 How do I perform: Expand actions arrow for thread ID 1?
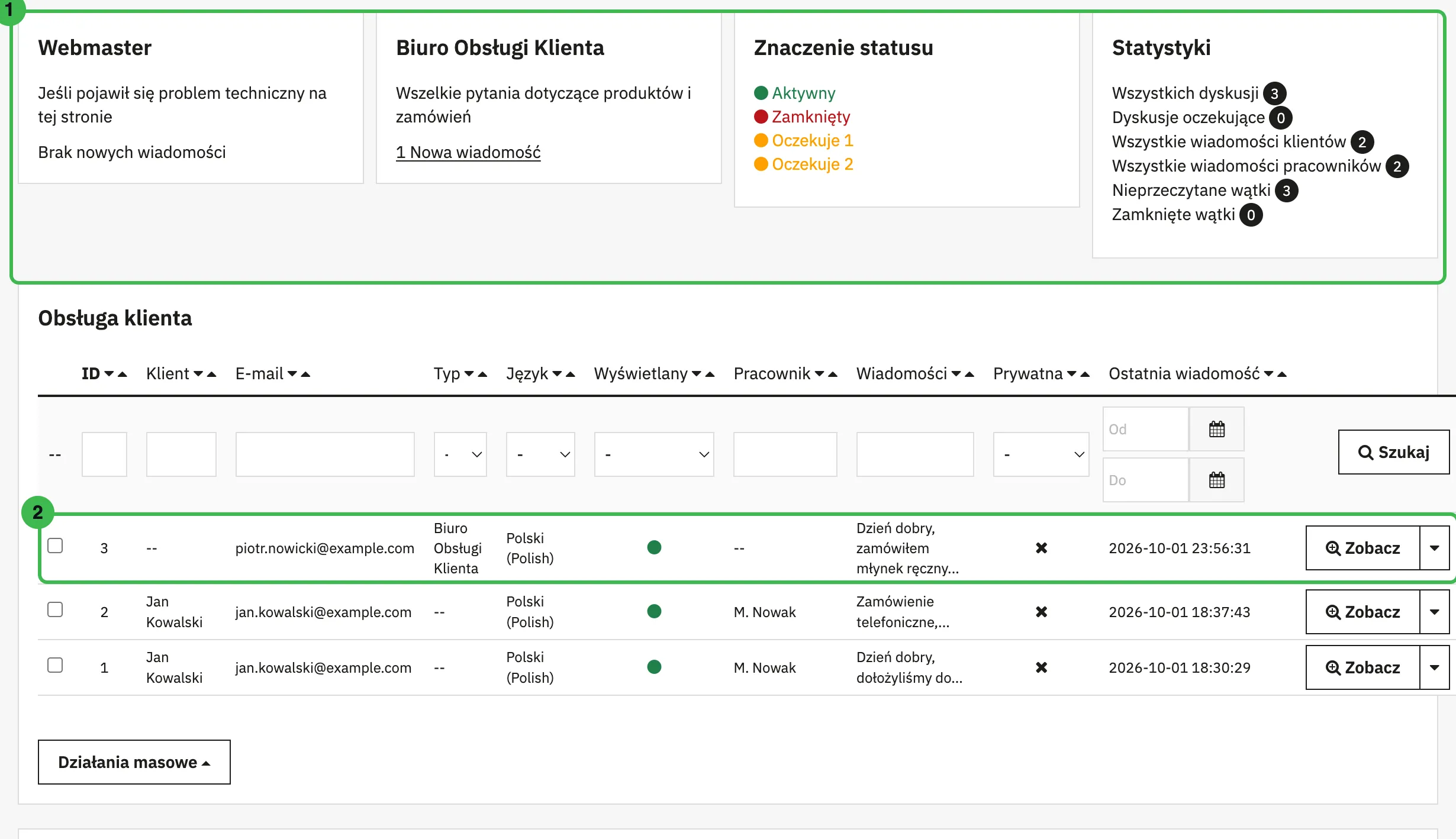[x=1435, y=667]
